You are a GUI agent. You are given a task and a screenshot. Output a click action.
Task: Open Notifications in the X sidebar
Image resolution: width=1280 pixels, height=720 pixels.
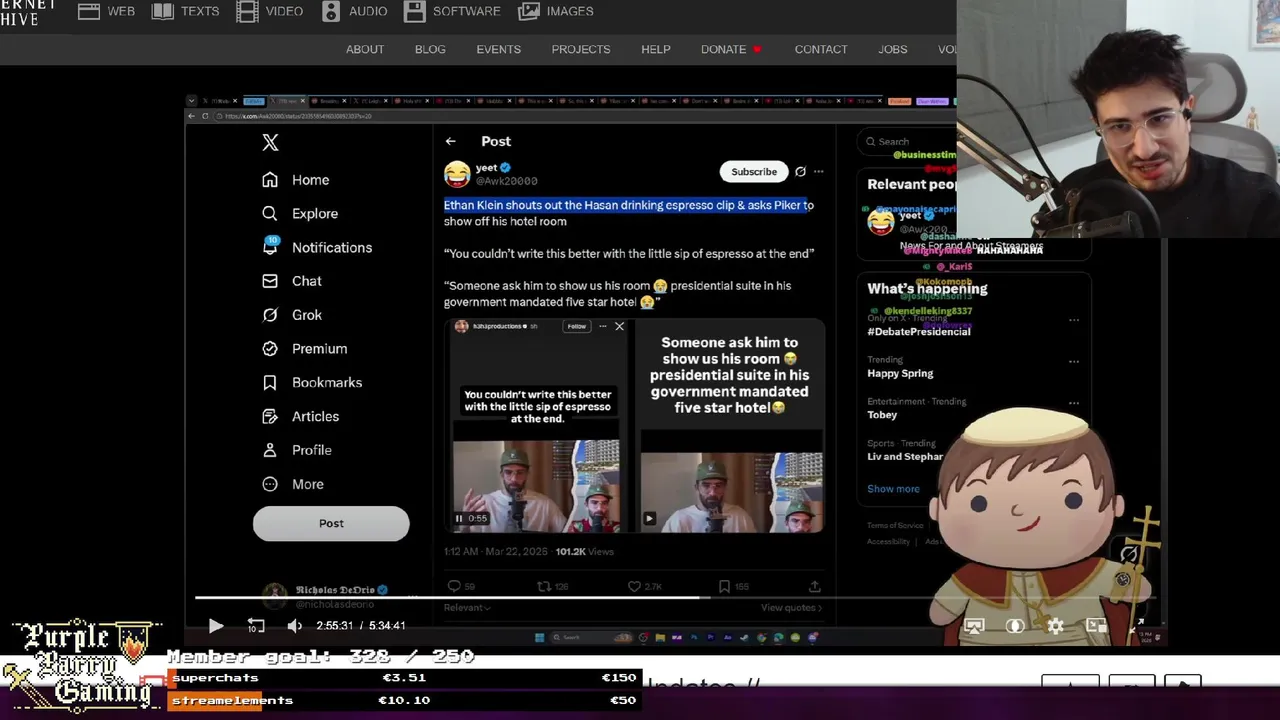pos(316,247)
